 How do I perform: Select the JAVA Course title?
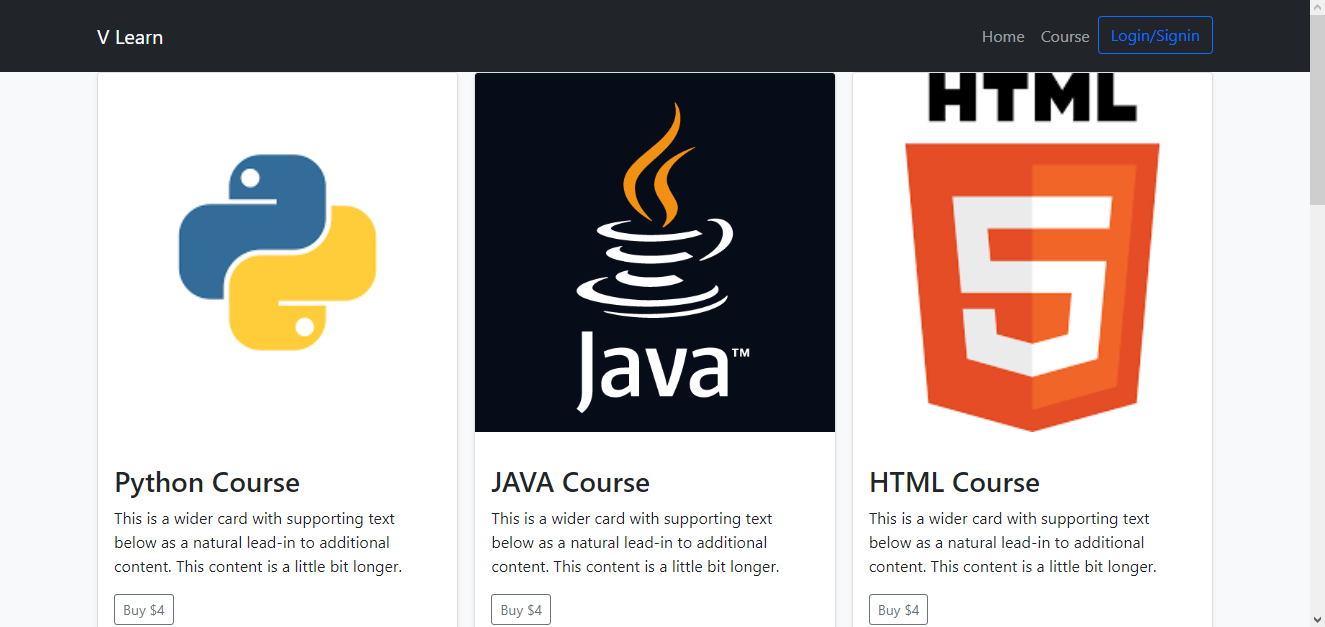pos(570,483)
